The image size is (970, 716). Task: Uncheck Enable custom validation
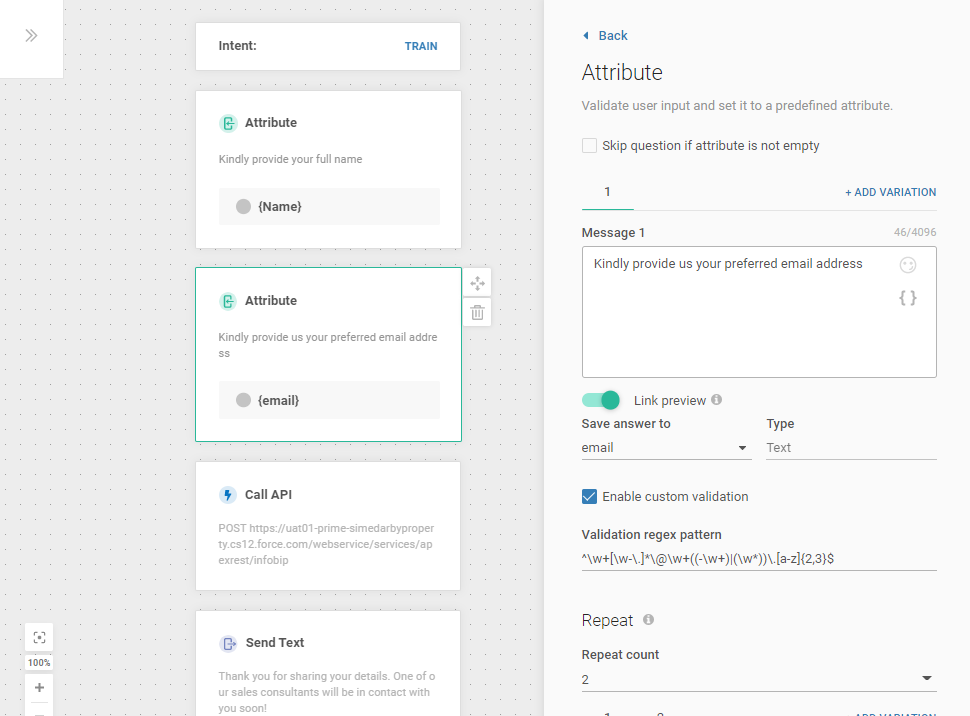click(x=590, y=497)
